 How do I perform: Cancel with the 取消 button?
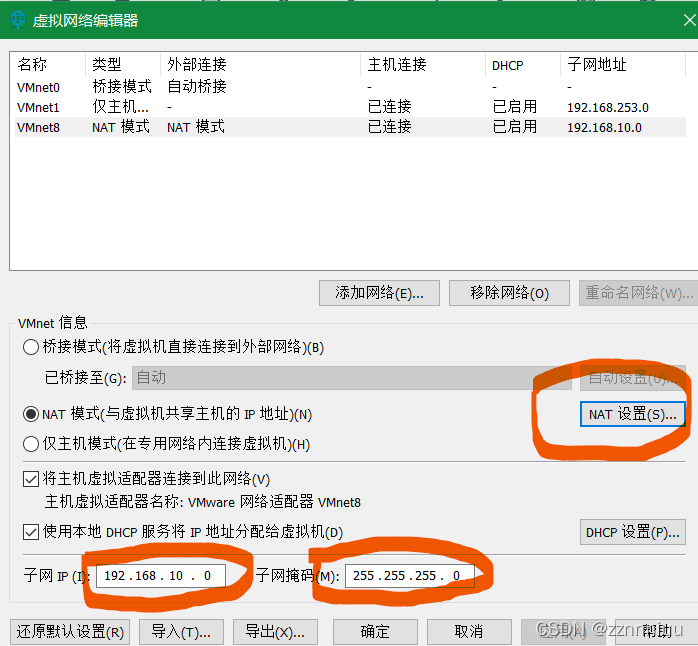(x=469, y=632)
